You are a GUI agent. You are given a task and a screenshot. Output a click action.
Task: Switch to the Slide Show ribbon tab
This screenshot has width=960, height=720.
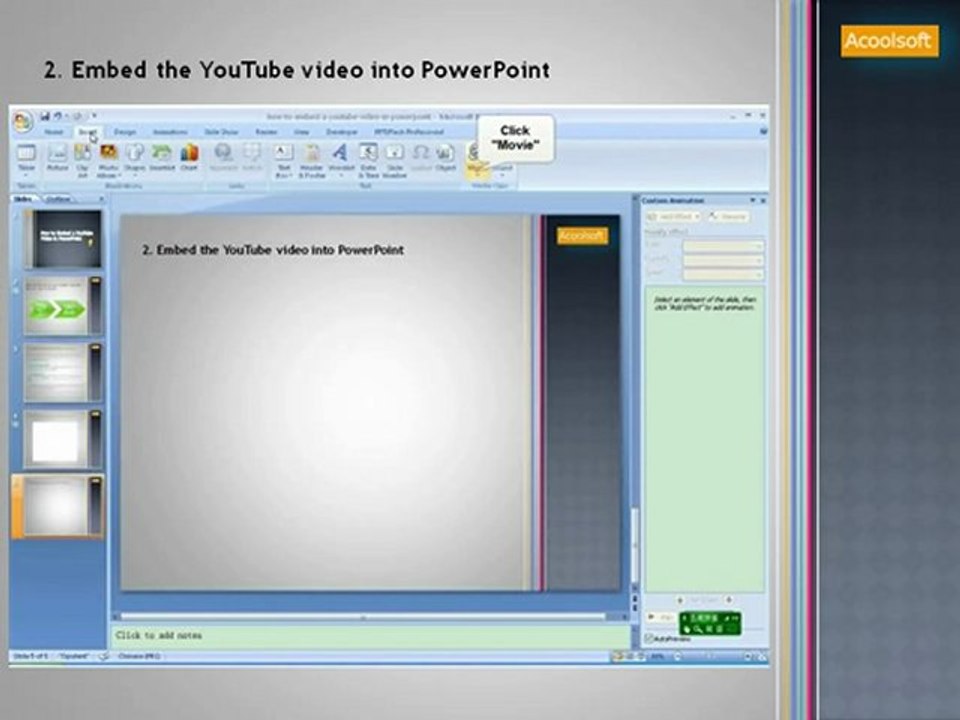tap(221, 132)
